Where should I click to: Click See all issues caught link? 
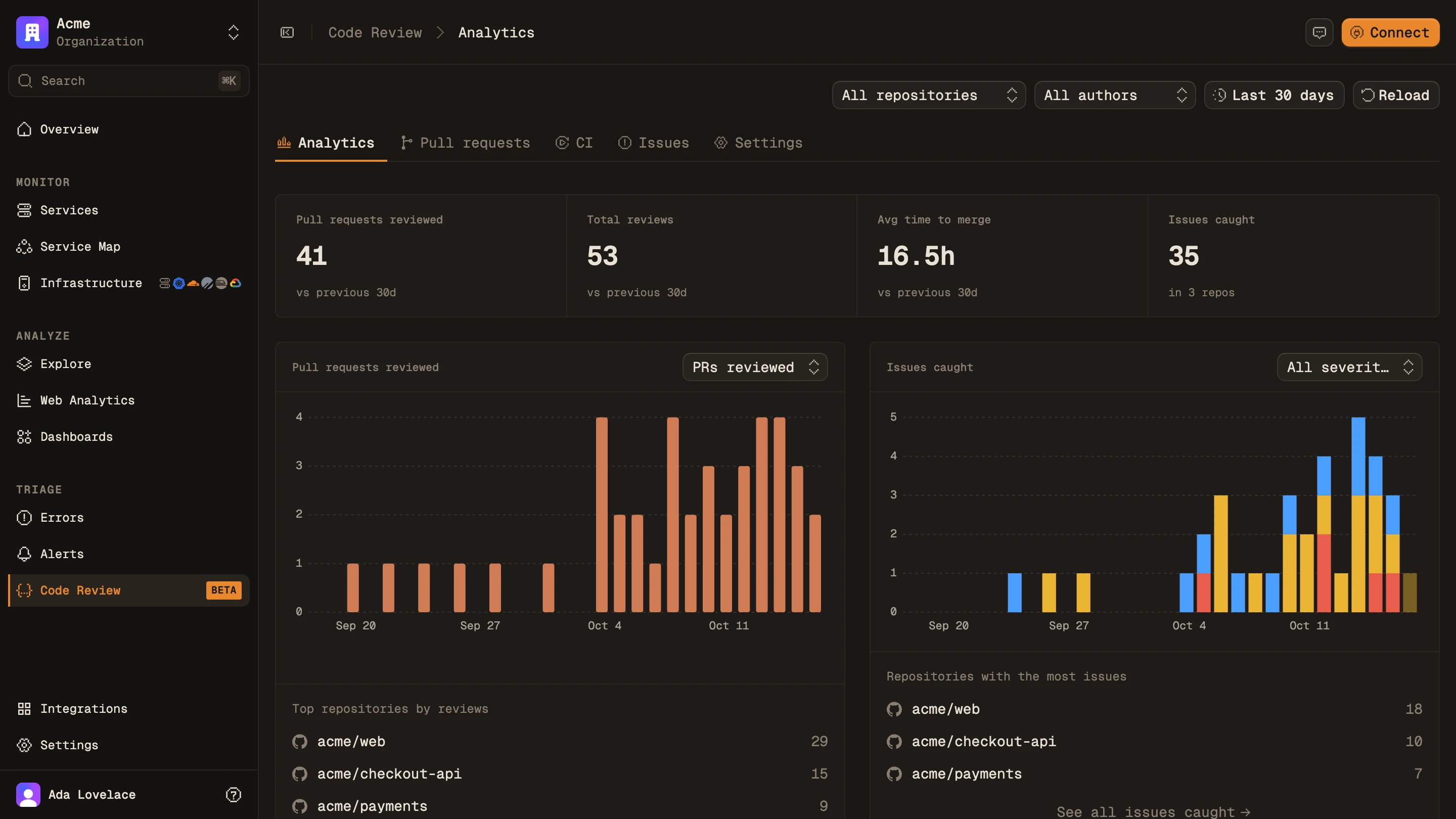[1154, 811]
